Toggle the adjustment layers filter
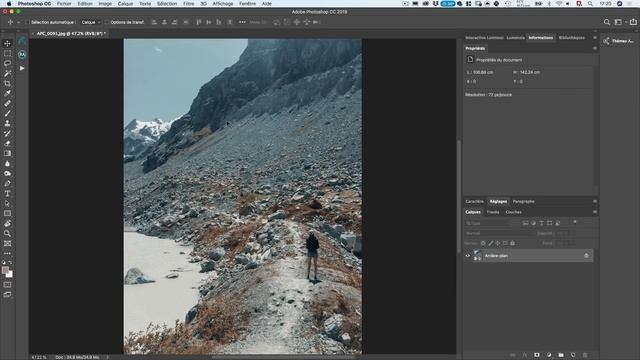Image resolution: width=640 pixels, height=360 pixels. (x=533, y=223)
